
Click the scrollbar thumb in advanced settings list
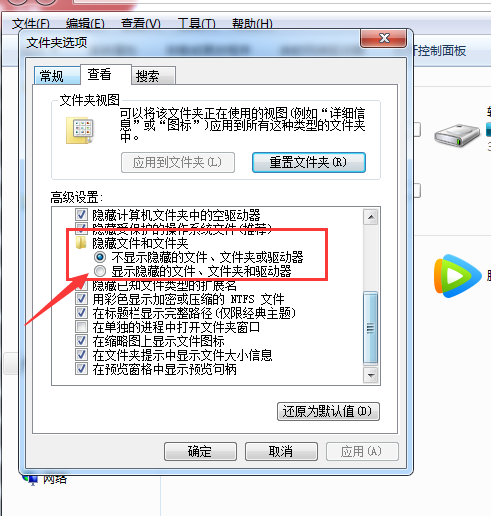371,327
